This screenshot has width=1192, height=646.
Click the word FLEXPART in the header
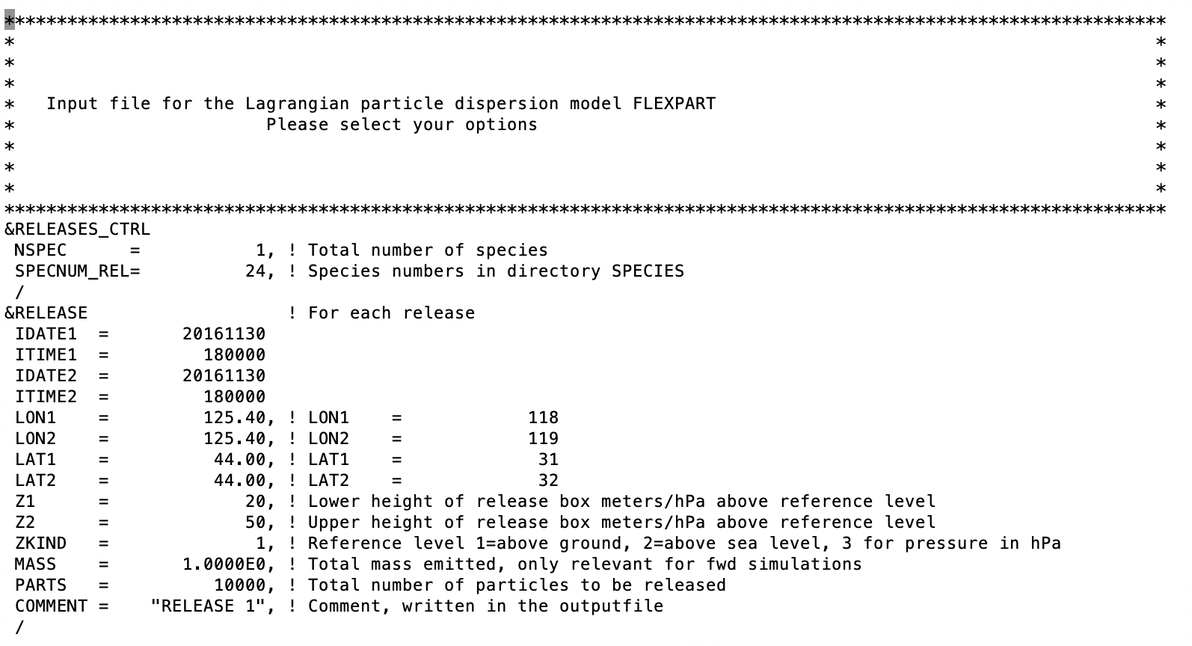pyautogui.click(x=674, y=104)
